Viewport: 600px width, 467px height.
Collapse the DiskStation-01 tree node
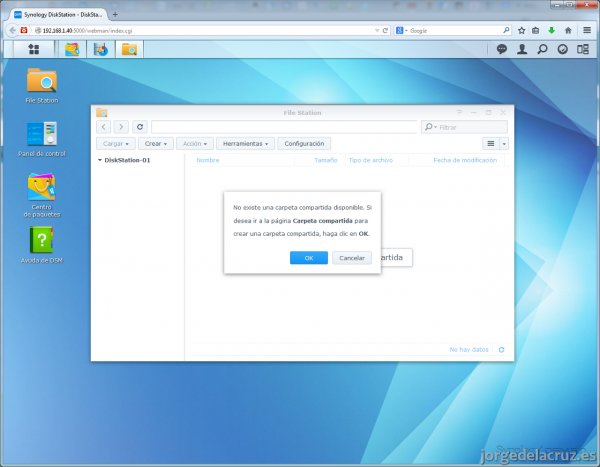[99, 160]
